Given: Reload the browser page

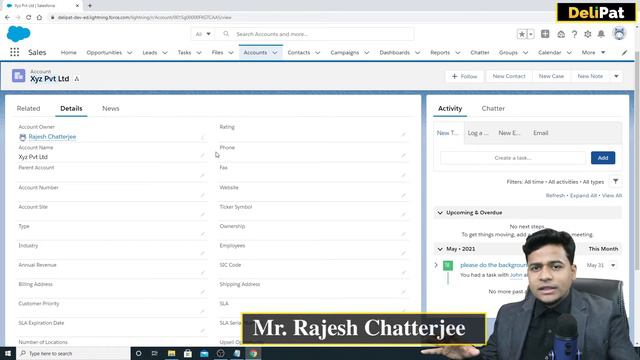Looking at the screenshot, I should tap(28, 18).
